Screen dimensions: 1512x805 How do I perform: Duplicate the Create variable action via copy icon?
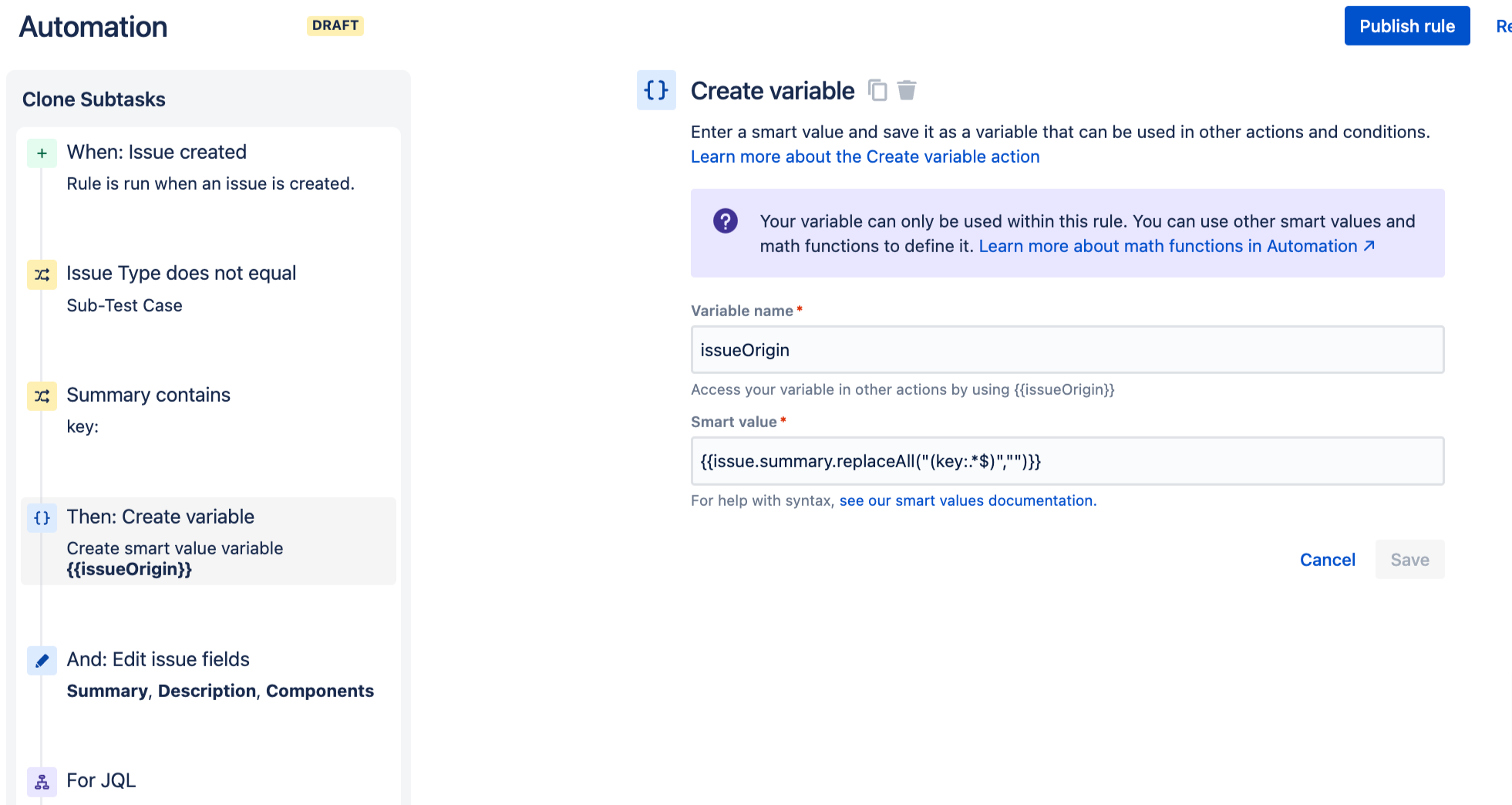pyautogui.click(x=877, y=90)
